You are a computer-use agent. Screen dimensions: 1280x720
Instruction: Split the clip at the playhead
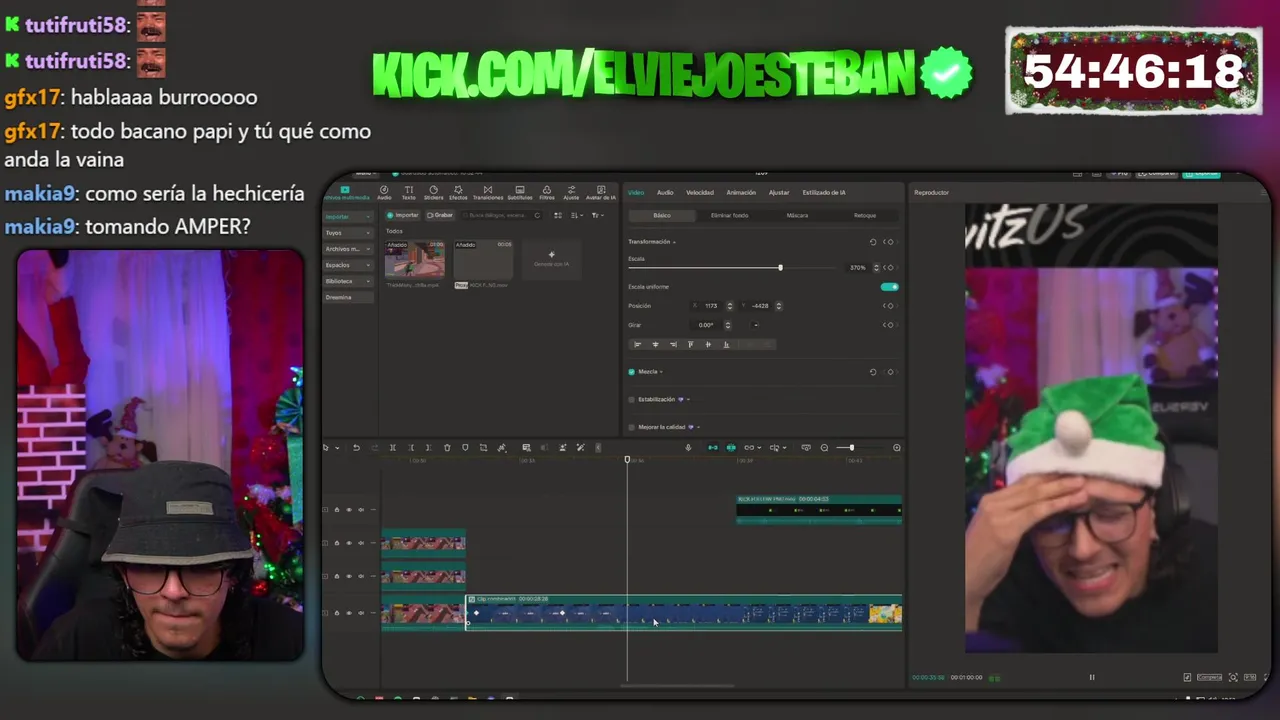(393, 448)
